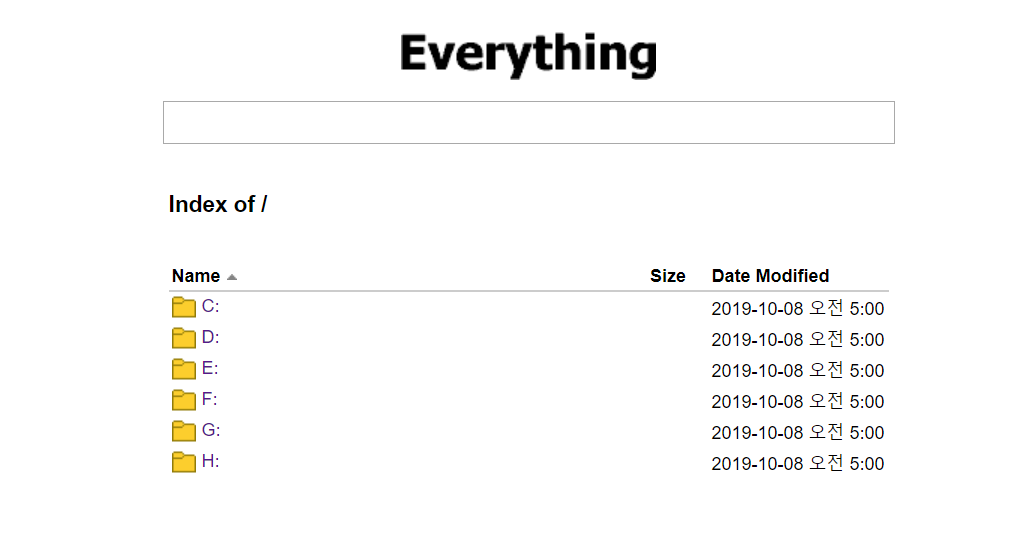This screenshot has height=550, width=1023.
Task: Click the folder icon for drive C:
Action: pyautogui.click(x=183, y=307)
